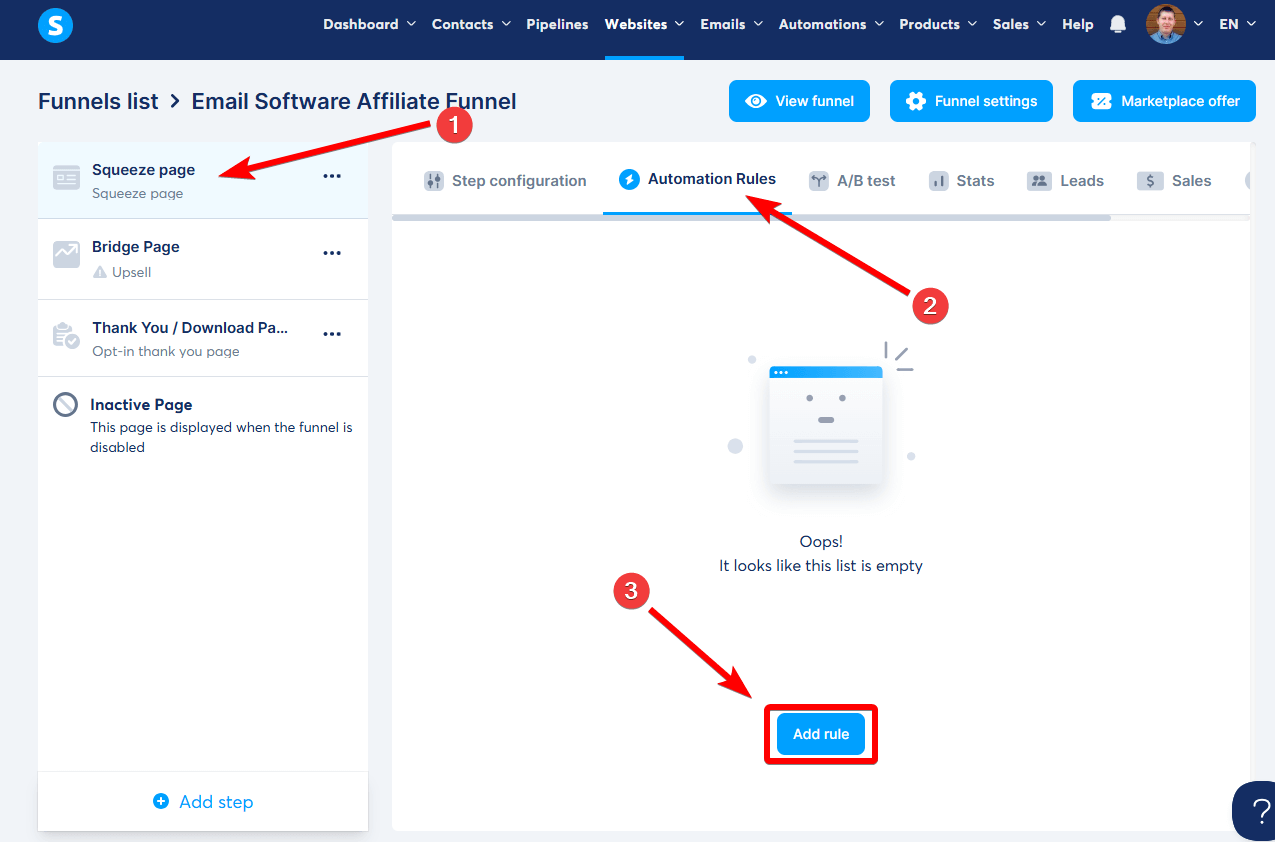The height and width of the screenshot is (842, 1275).
Task: Click the eye icon on View funnel
Action: point(756,101)
